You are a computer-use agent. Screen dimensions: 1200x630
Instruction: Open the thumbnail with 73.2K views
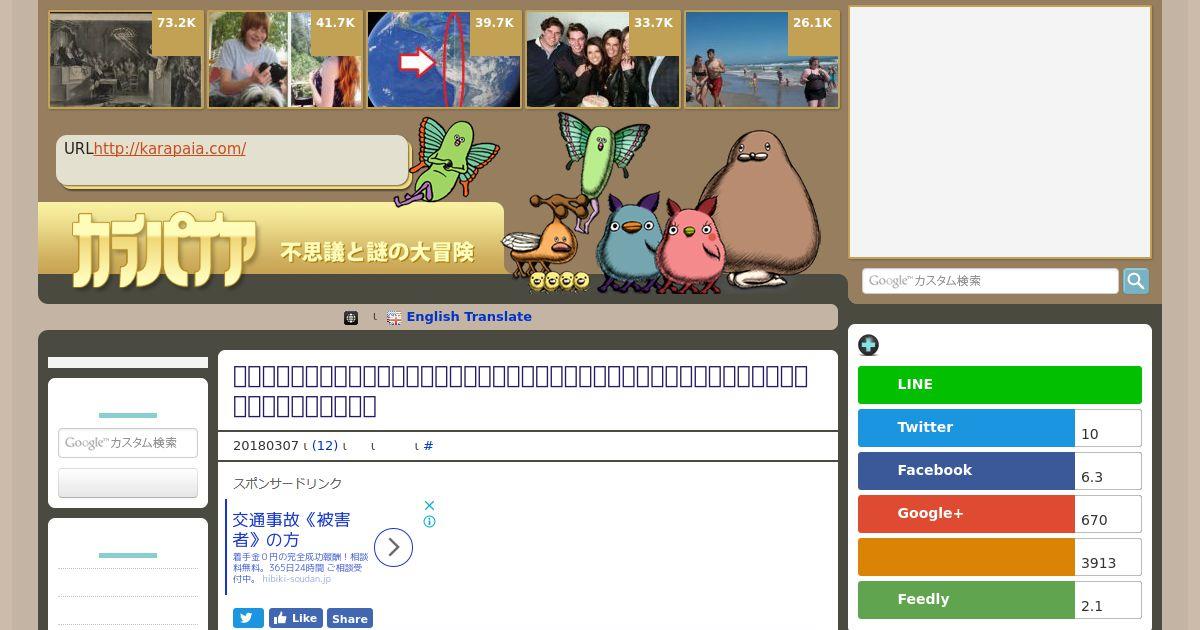[125, 60]
